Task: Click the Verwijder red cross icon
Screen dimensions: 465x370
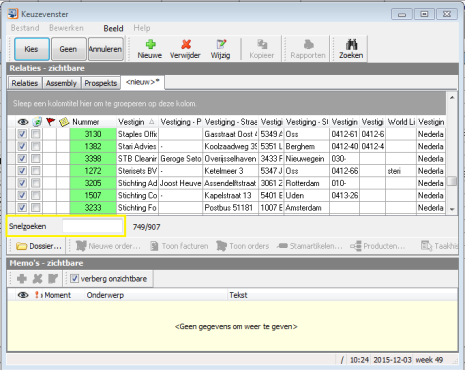Action: [x=186, y=44]
